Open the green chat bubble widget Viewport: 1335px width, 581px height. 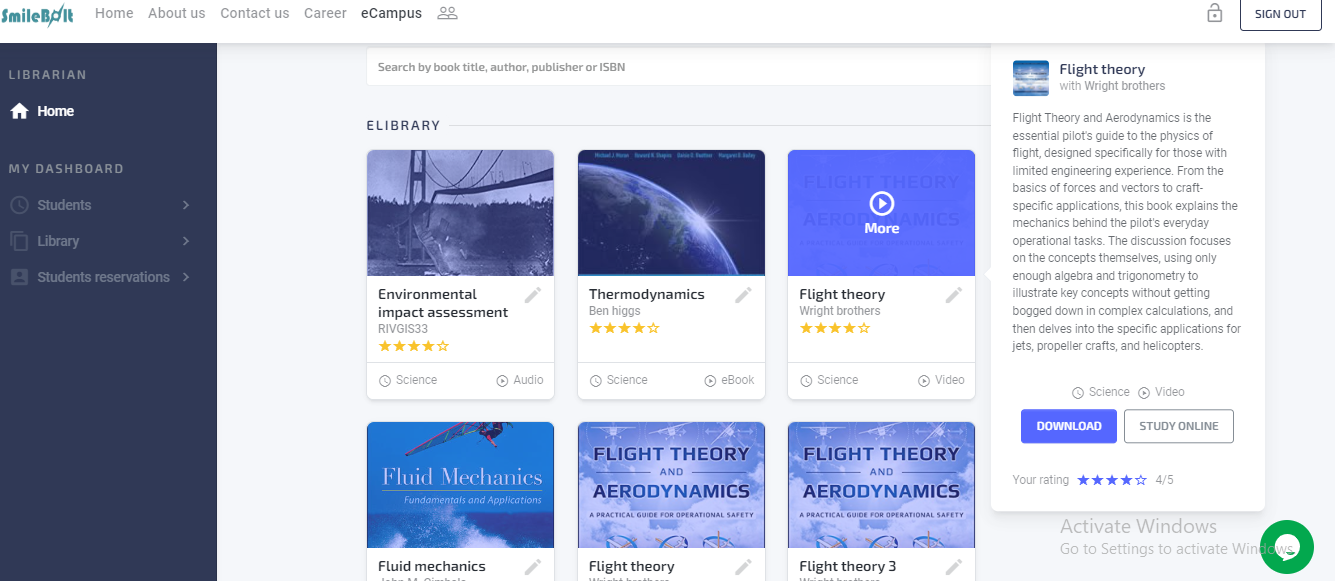pos(1287,546)
